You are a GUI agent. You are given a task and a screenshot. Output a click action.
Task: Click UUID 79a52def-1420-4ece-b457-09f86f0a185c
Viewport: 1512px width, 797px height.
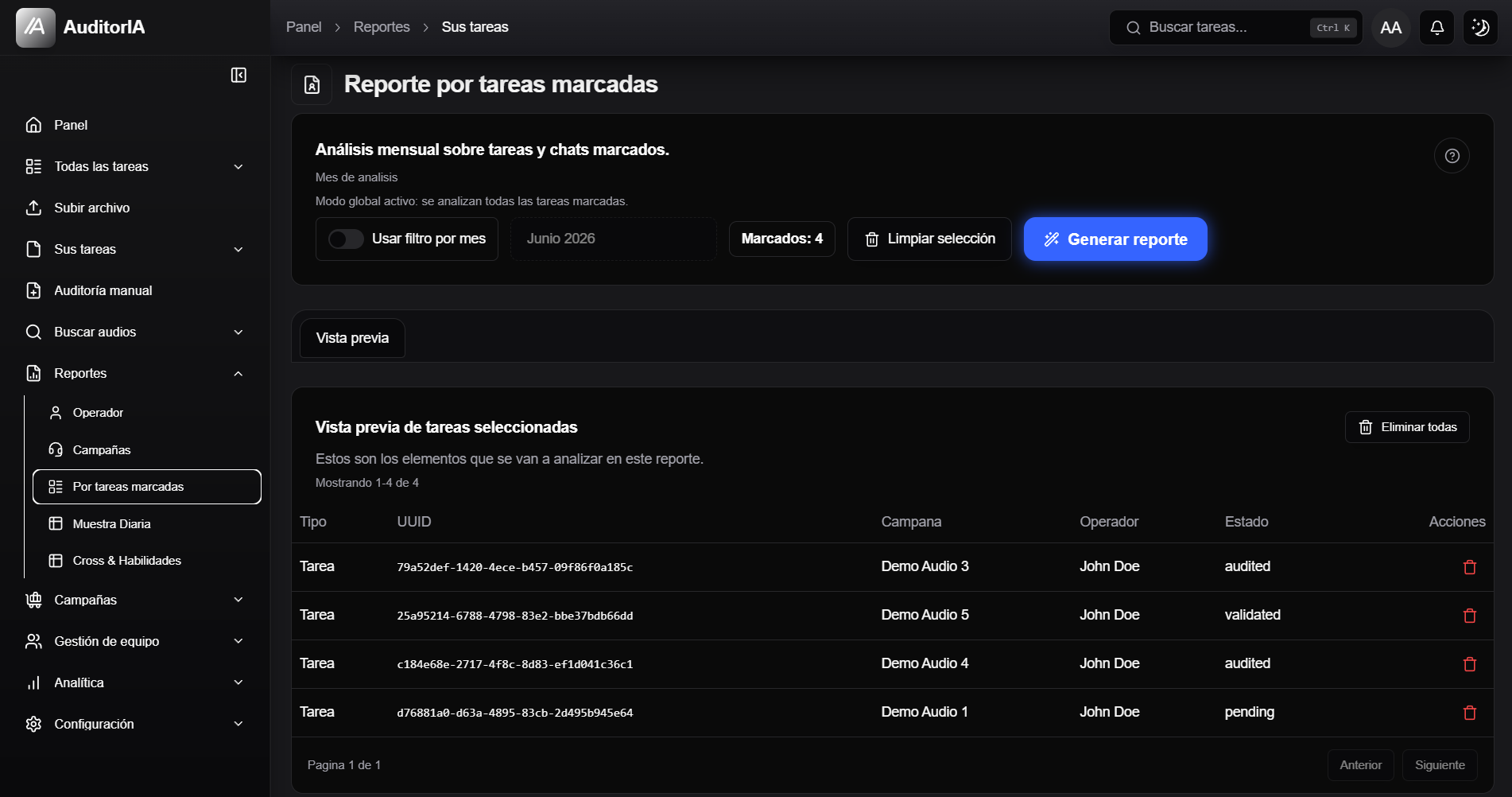[515, 567]
